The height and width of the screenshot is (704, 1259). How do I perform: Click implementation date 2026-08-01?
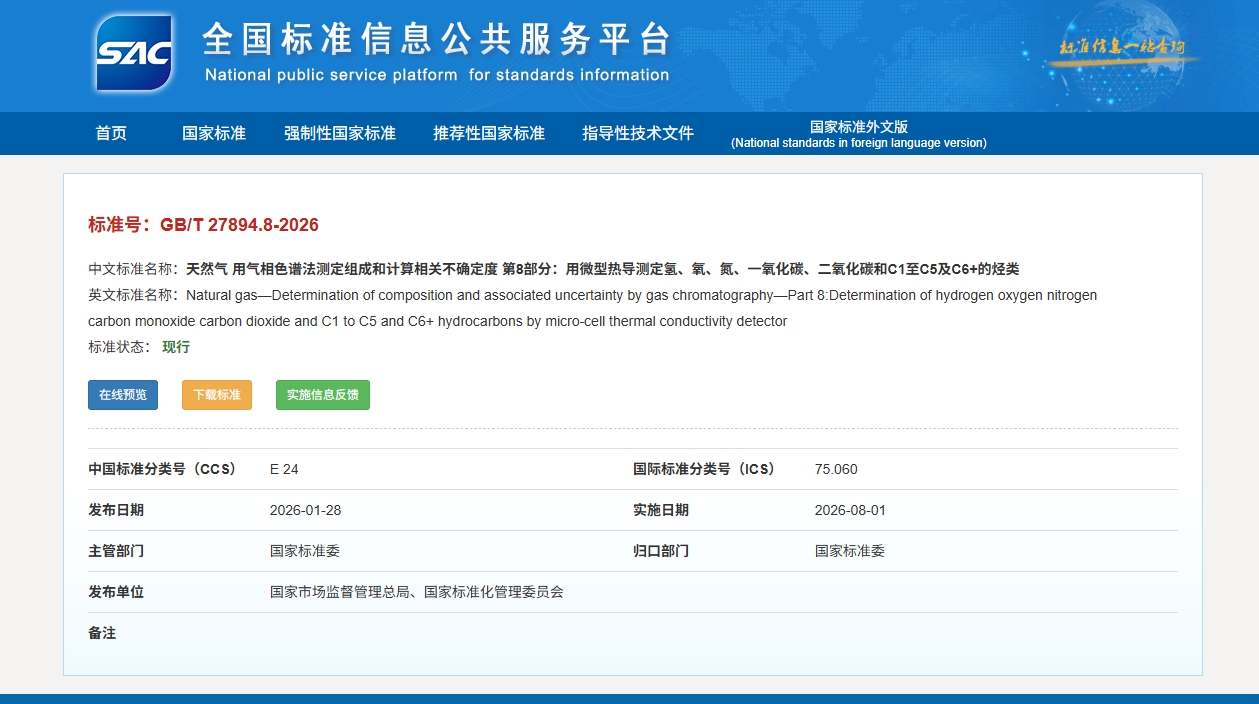[x=851, y=510]
